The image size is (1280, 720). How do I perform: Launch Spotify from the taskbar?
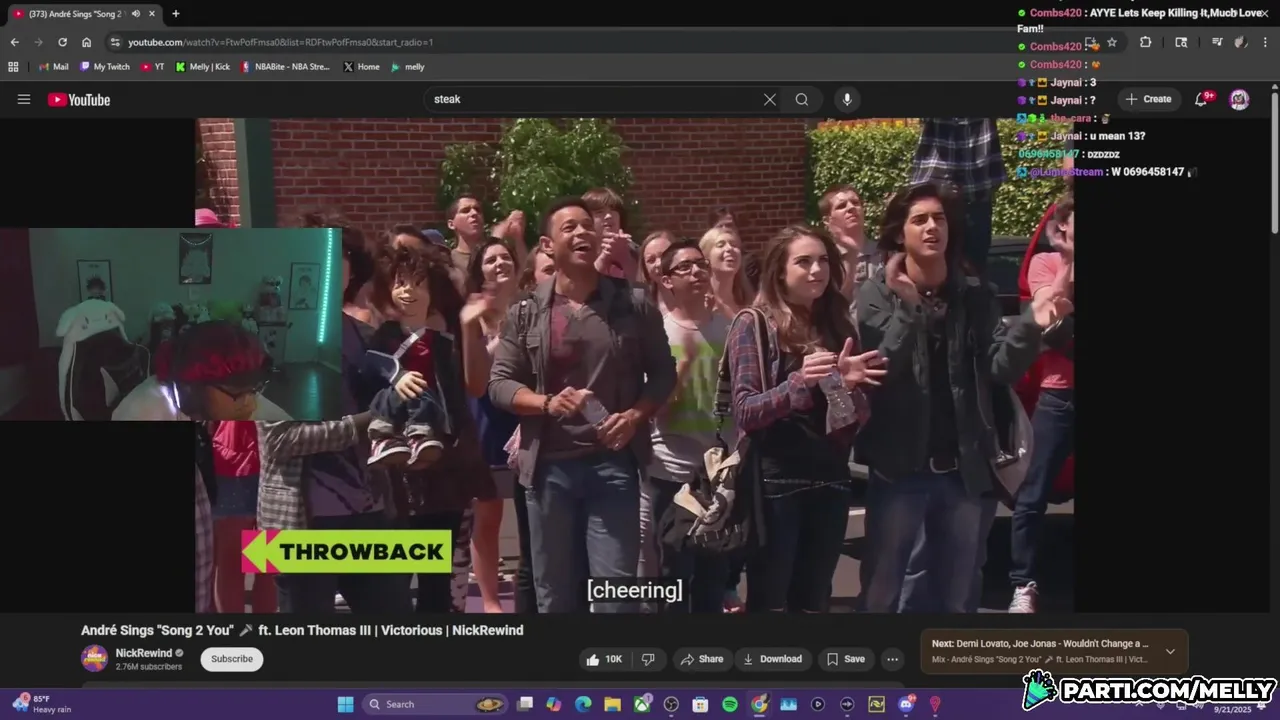[730, 704]
